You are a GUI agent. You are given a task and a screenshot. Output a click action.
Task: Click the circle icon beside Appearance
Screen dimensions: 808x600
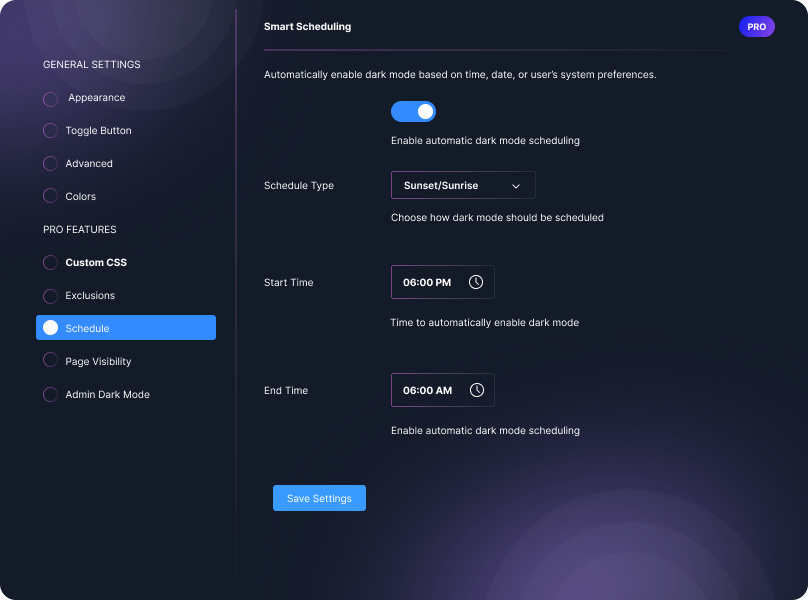coord(50,99)
